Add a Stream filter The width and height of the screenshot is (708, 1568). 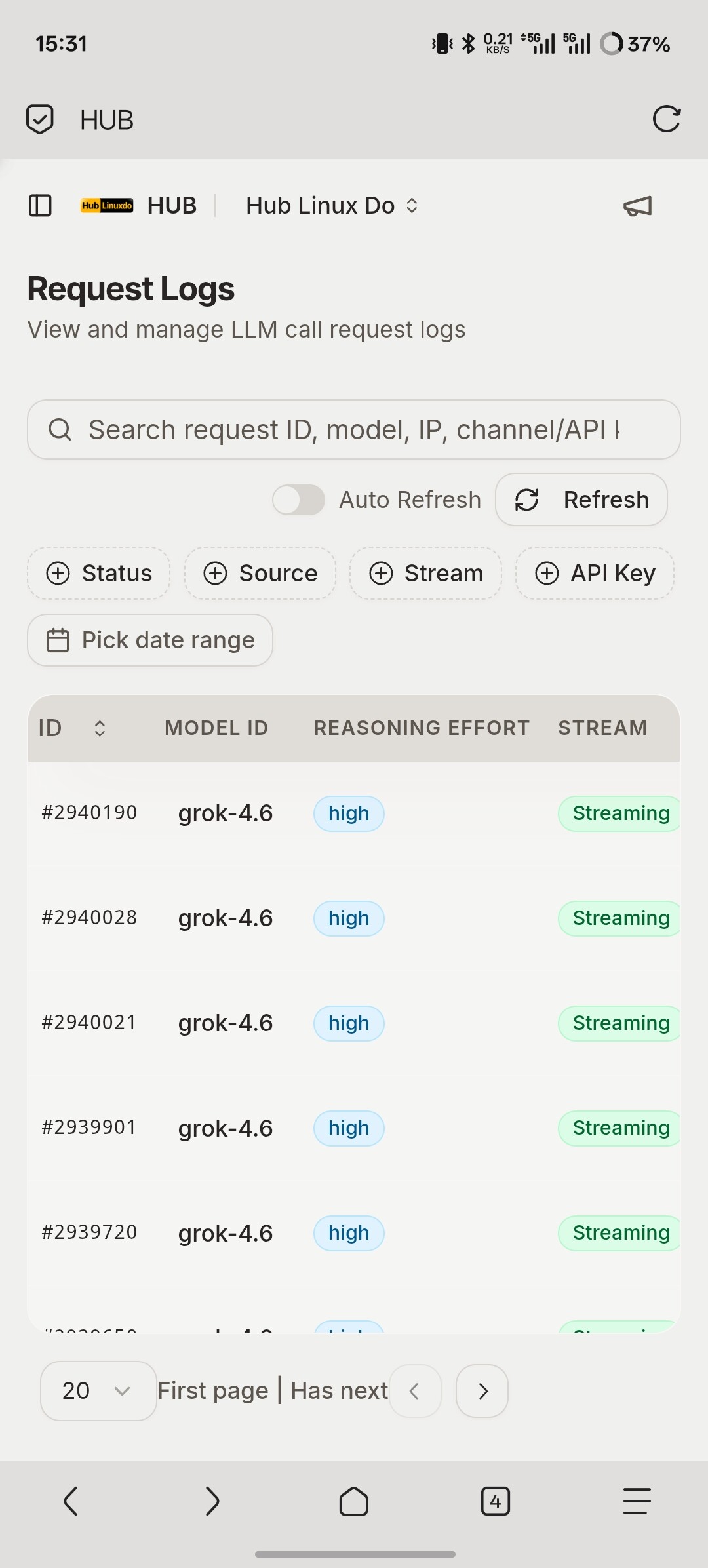426,573
